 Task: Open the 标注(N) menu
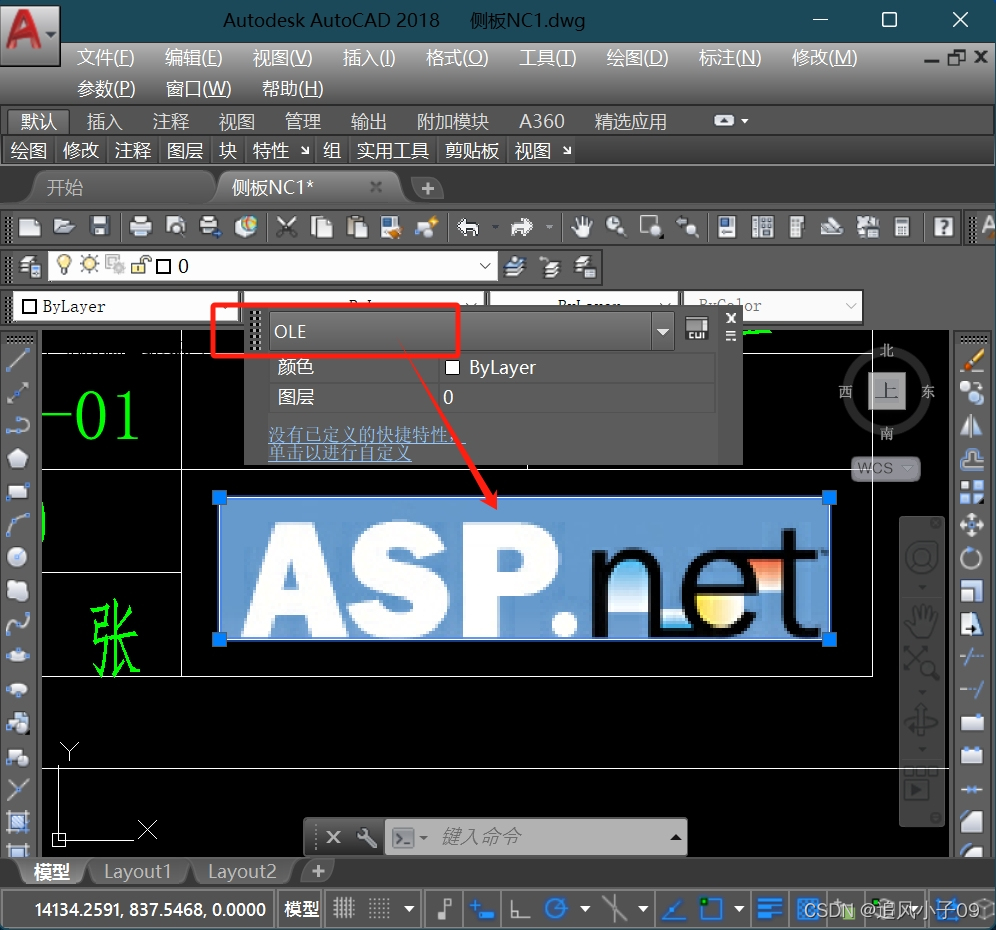coord(730,58)
